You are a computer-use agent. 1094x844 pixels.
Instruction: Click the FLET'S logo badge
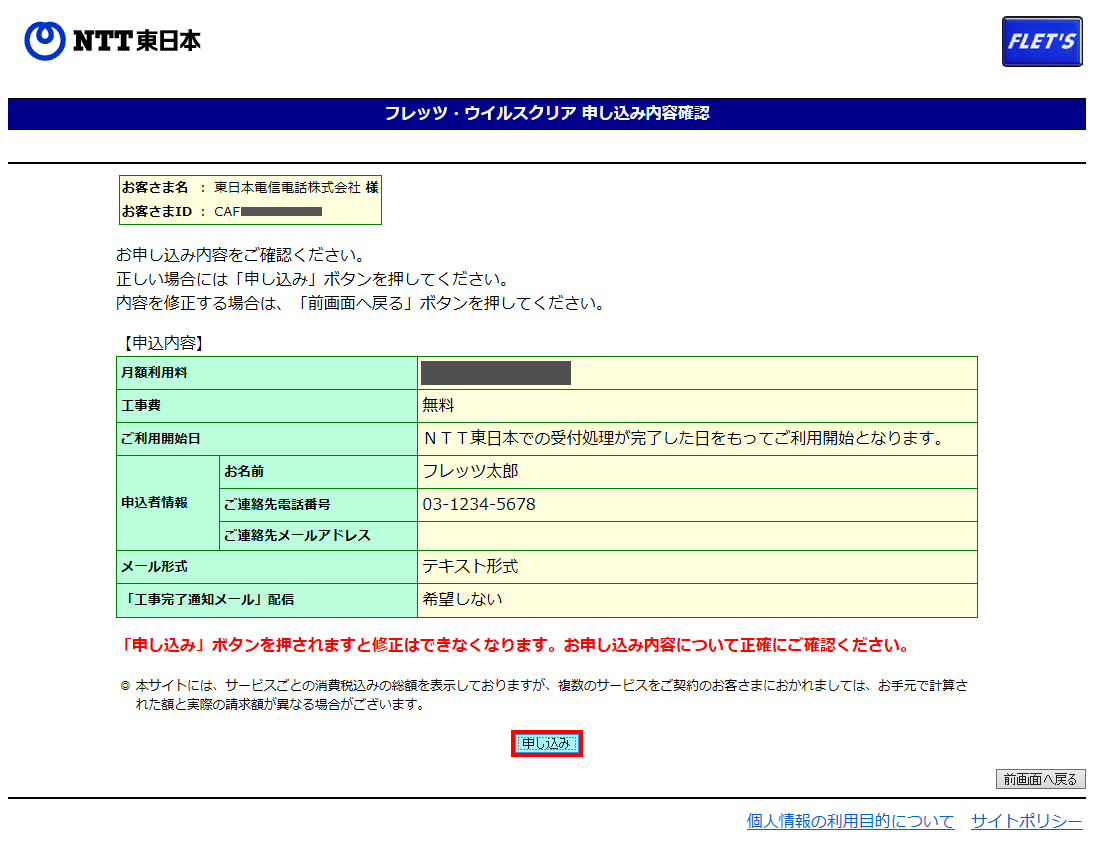1041,42
